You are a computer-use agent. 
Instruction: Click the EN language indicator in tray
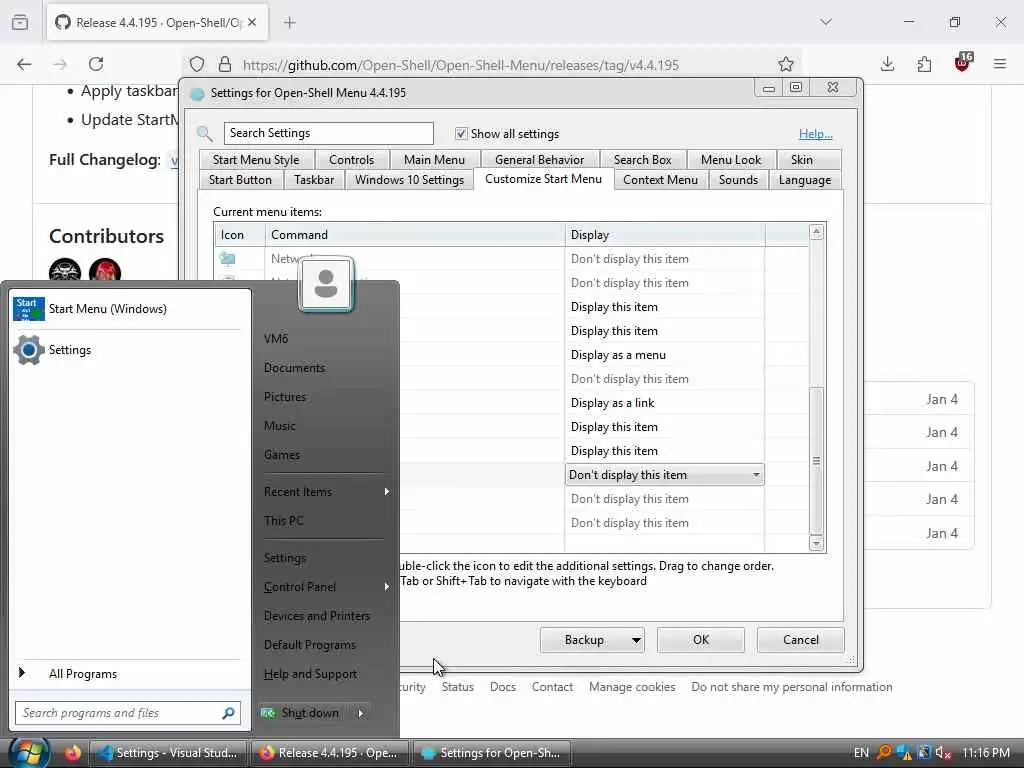click(861, 753)
